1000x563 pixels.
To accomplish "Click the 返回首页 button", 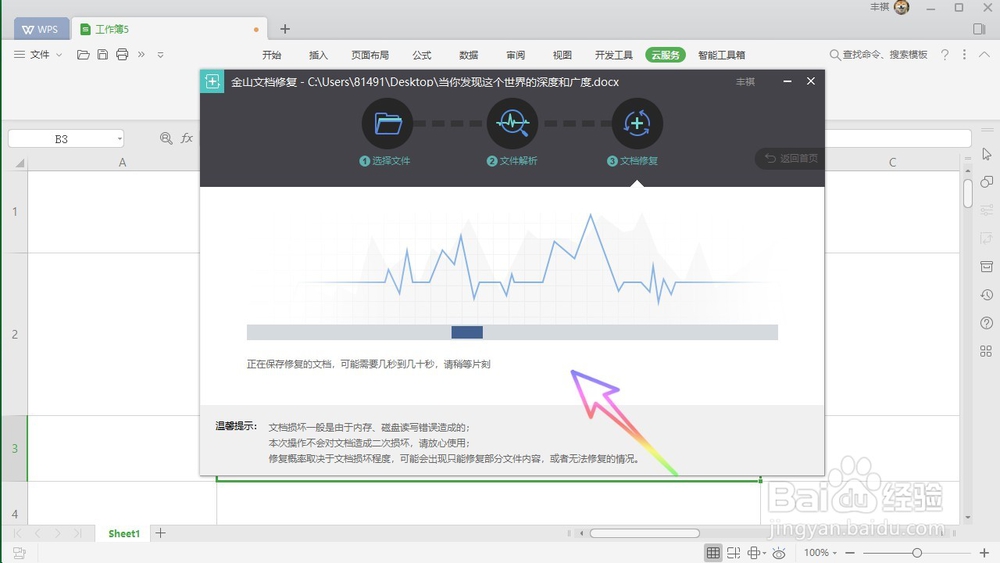I will pos(791,158).
